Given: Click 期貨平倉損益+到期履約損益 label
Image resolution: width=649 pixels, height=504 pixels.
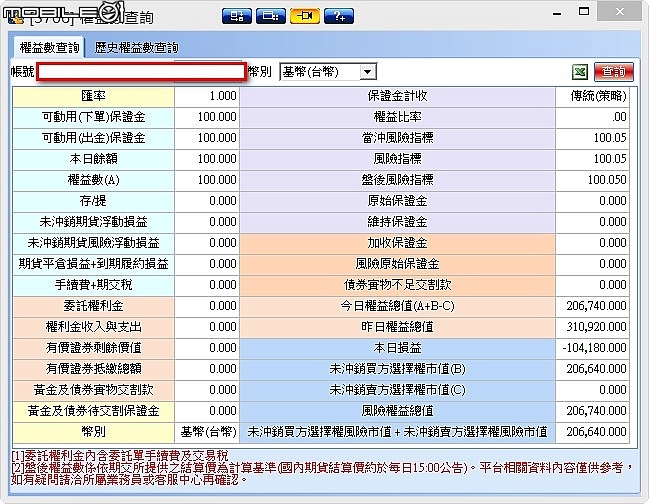Looking at the screenshot, I should coord(94,264).
